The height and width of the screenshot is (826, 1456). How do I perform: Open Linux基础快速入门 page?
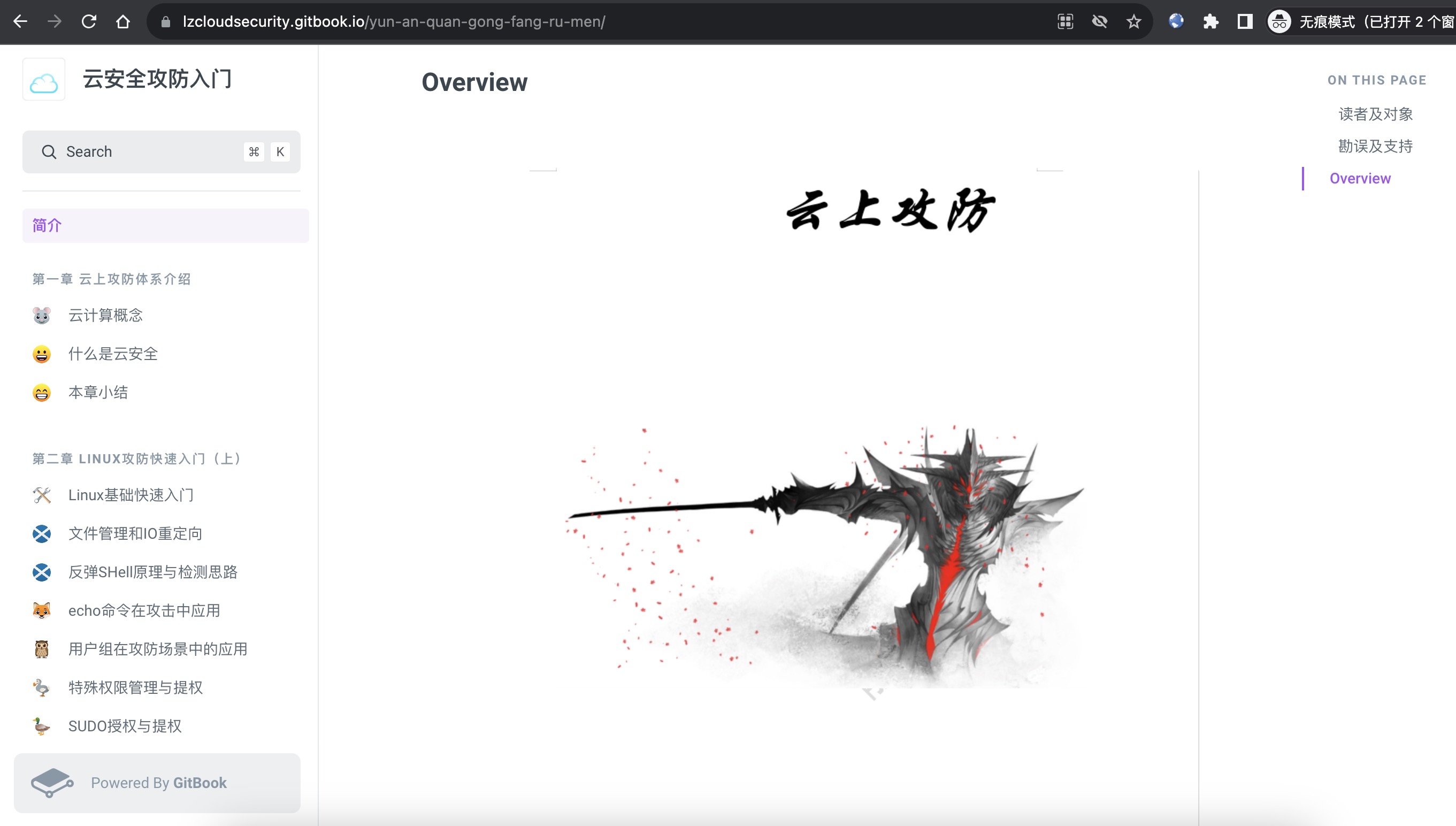coord(131,495)
